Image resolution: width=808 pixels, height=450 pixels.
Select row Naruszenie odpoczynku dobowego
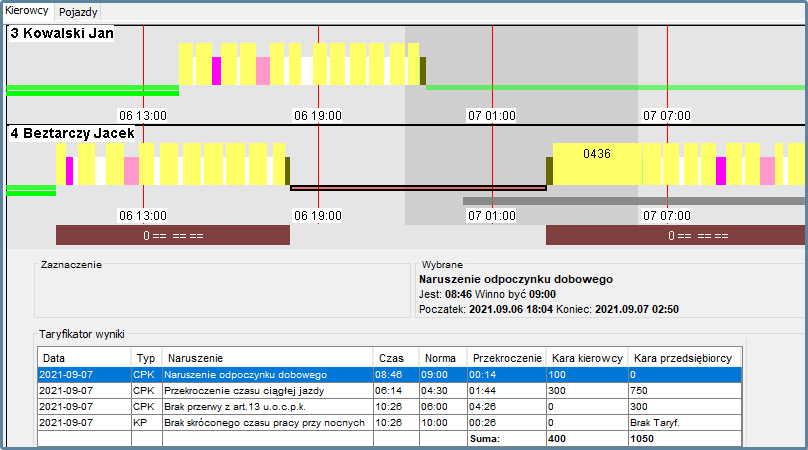pyautogui.click(x=390, y=375)
